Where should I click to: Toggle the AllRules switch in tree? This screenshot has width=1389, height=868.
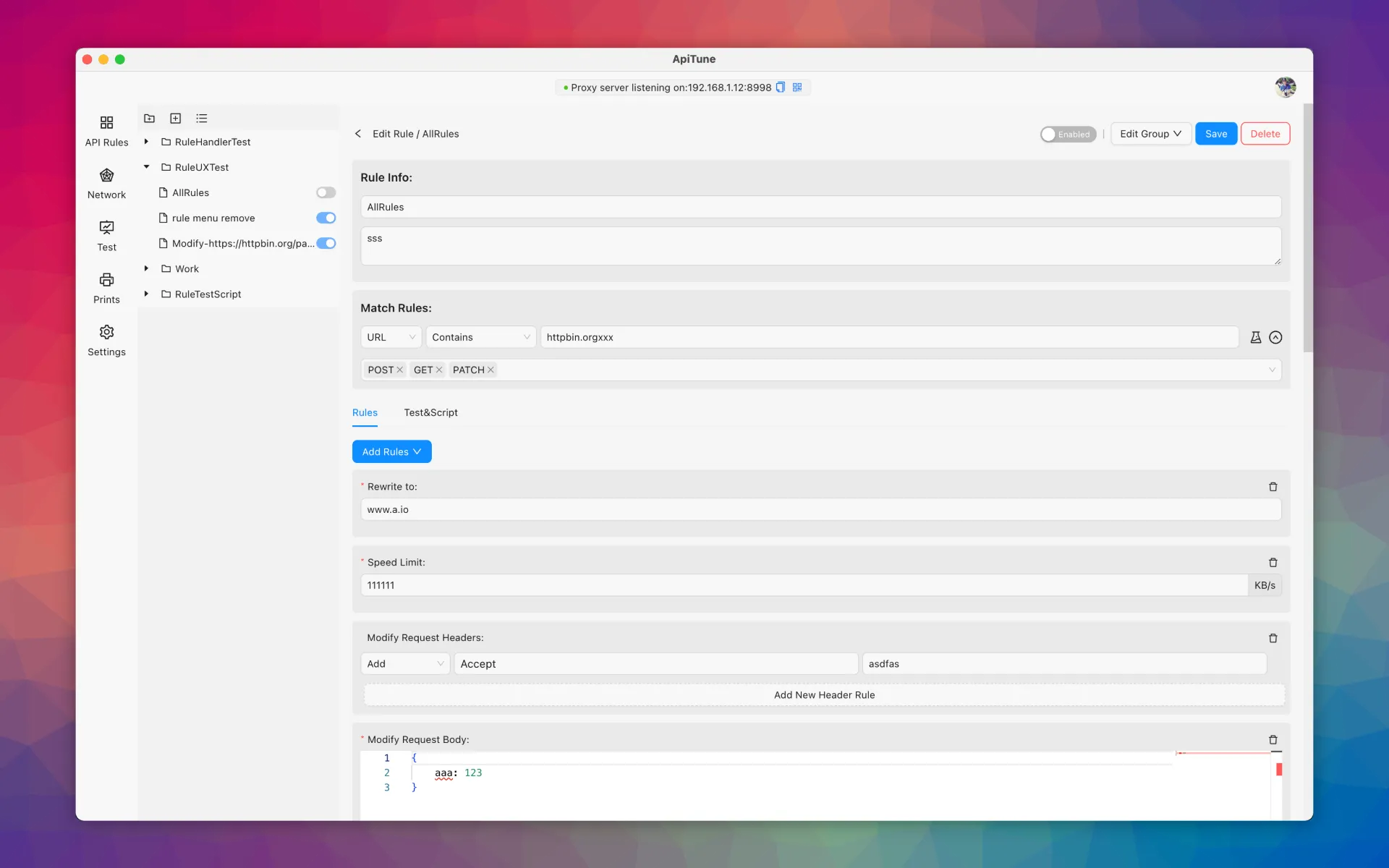[x=326, y=192]
